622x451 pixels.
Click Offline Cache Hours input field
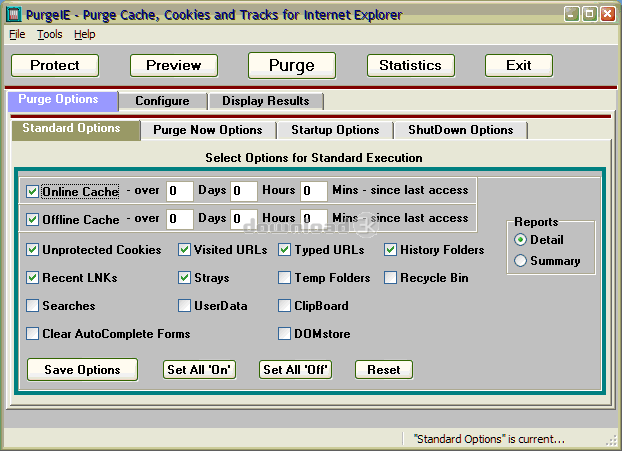(244, 219)
